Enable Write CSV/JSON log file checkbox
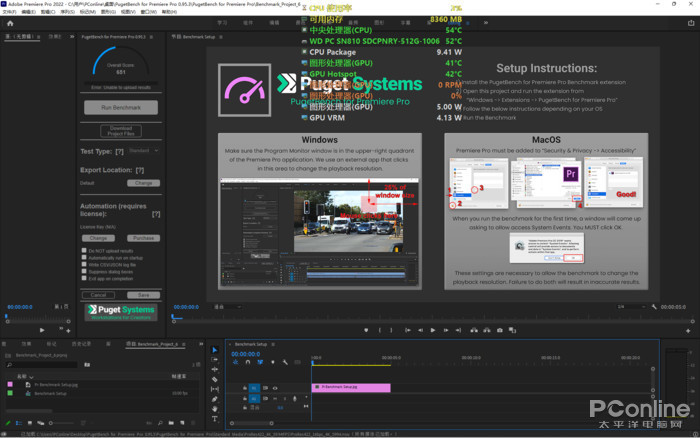The image size is (700, 438). (x=84, y=264)
